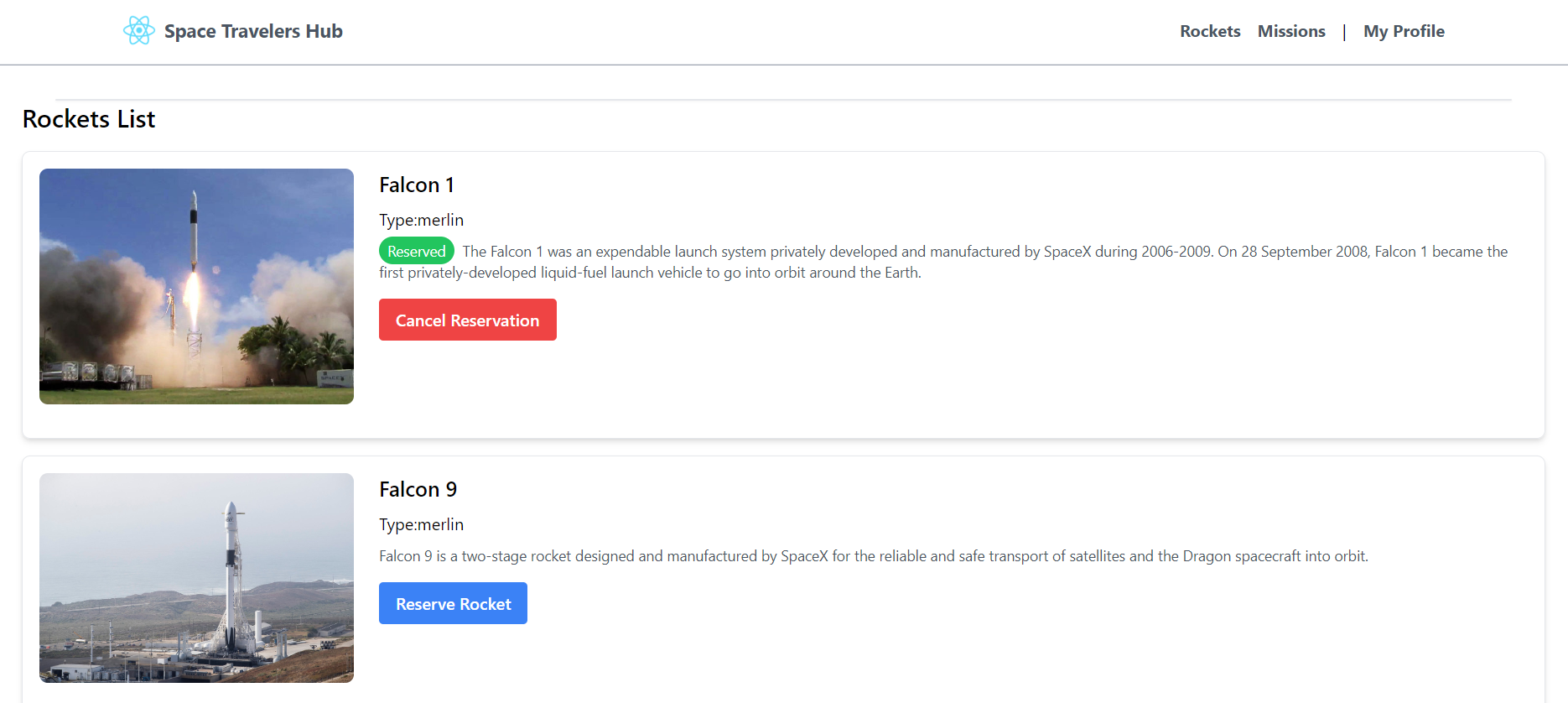Click empty area of Falcon 9 card
Screen dimensions: 1568x703
(1006, 638)
